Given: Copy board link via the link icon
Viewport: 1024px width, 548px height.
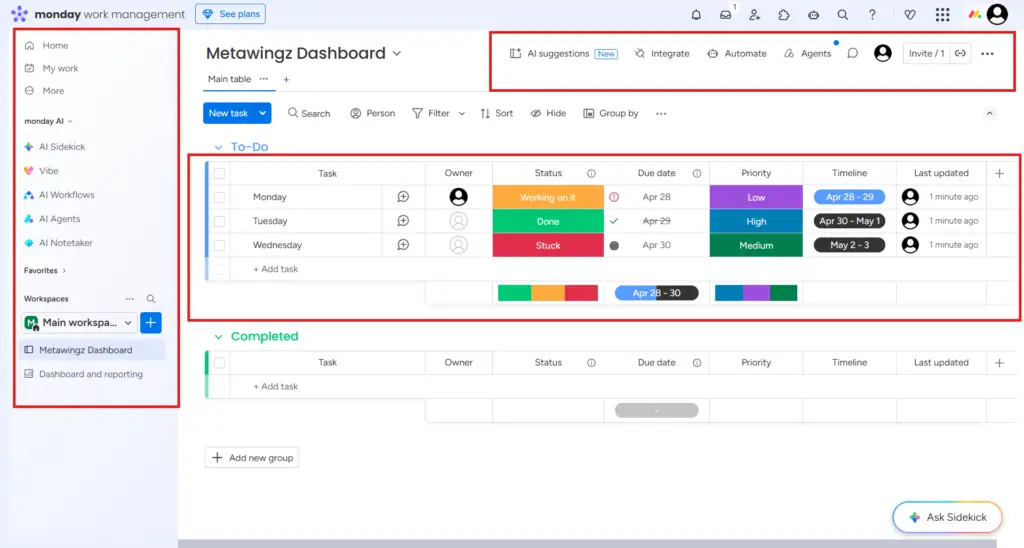Looking at the screenshot, I should (x=960, y=54).
